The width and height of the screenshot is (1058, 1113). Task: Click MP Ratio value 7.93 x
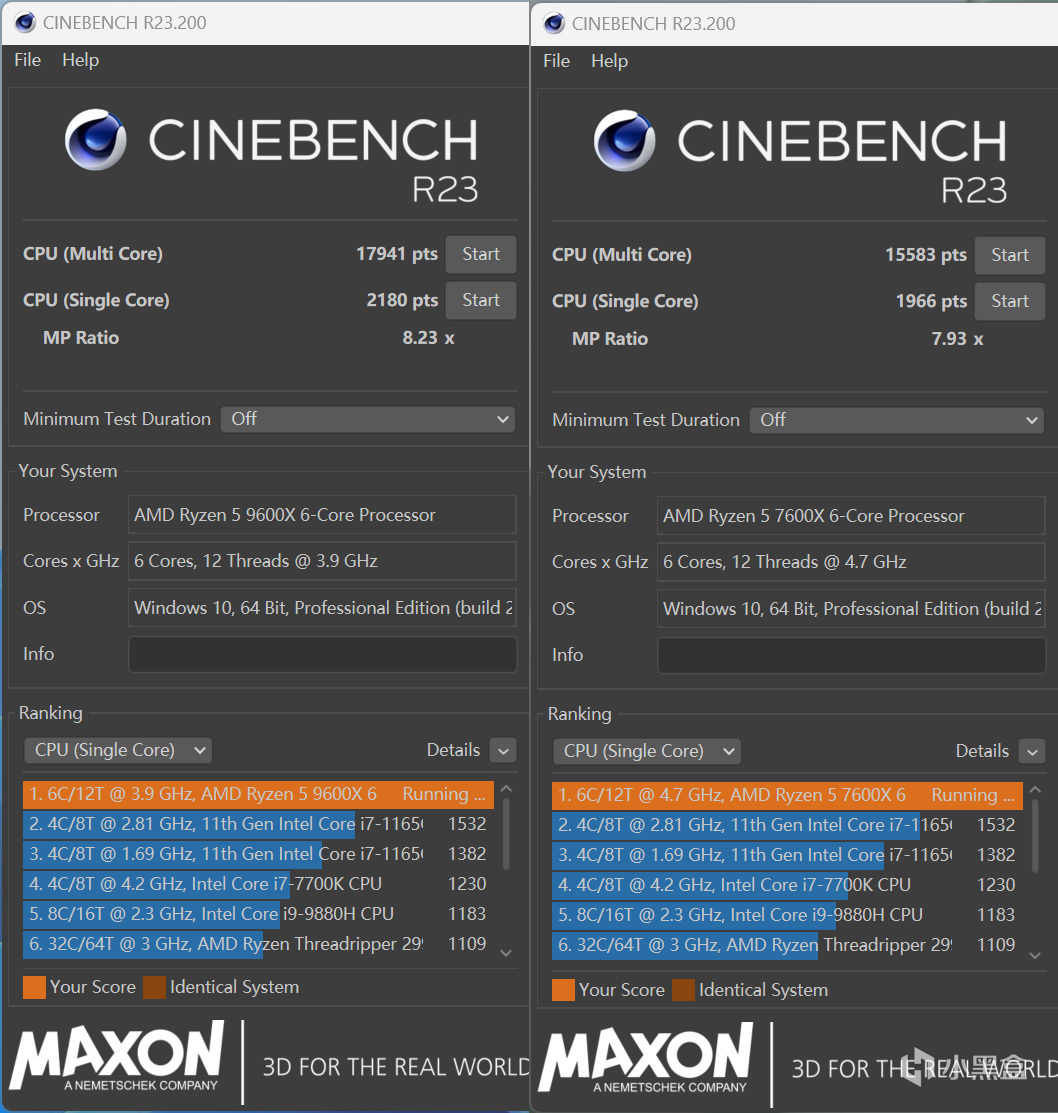tap(957, 339)
